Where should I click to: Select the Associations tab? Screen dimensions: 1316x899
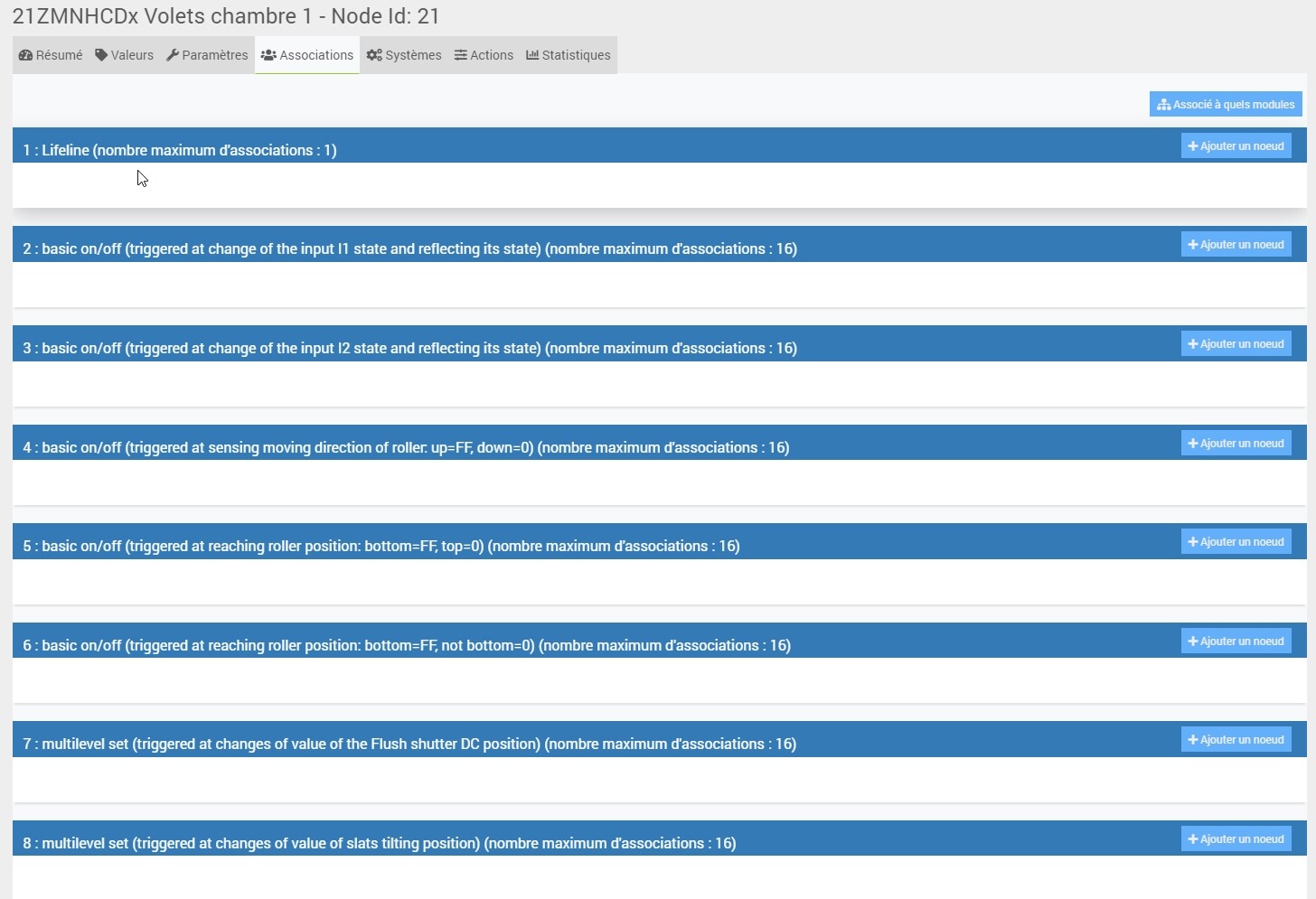[x=307, y=55]
